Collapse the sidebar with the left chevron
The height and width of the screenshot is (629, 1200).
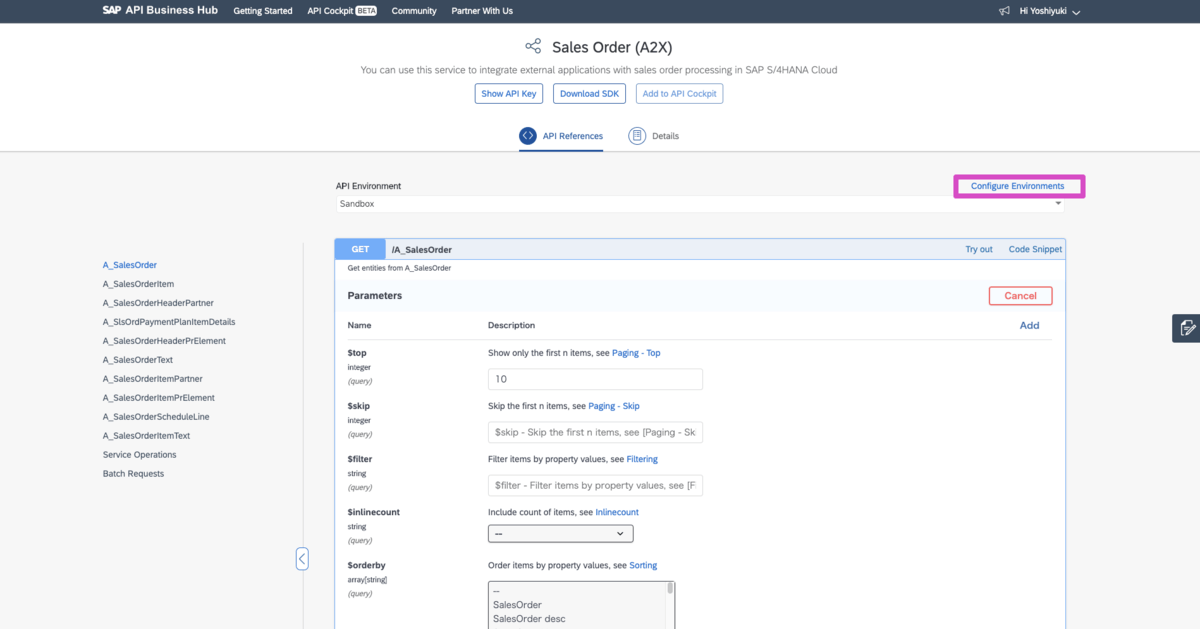click(302, 559)
